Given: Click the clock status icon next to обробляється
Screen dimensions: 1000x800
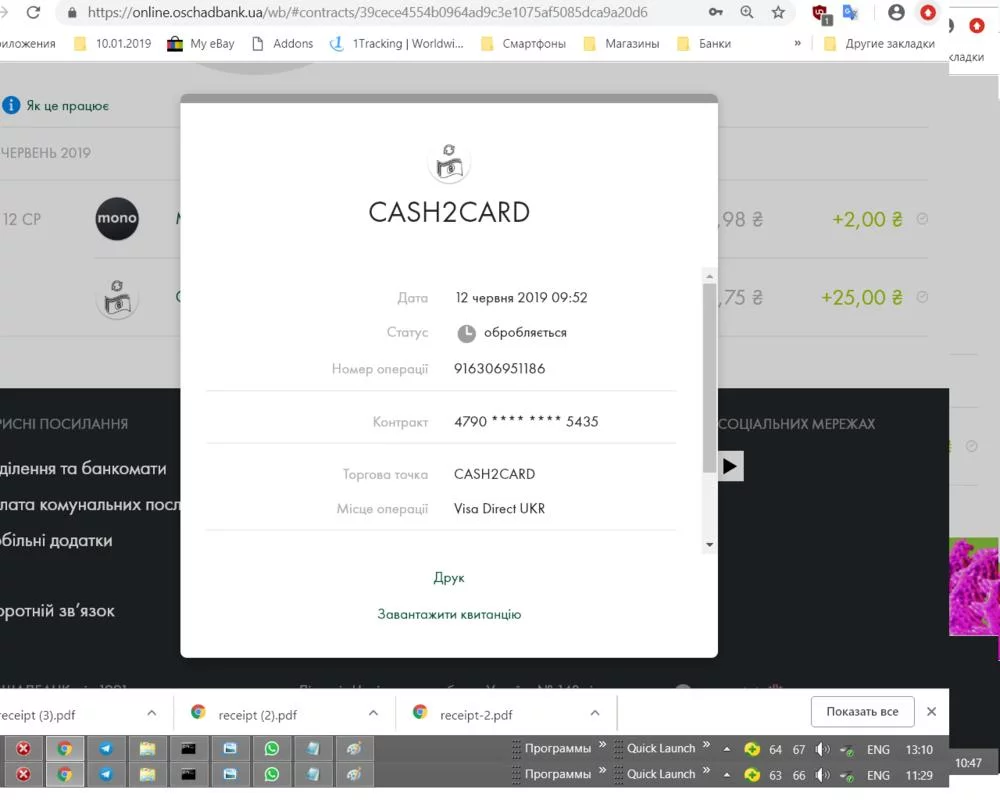Looking at the screenshot, I should (x=466, y=333).
